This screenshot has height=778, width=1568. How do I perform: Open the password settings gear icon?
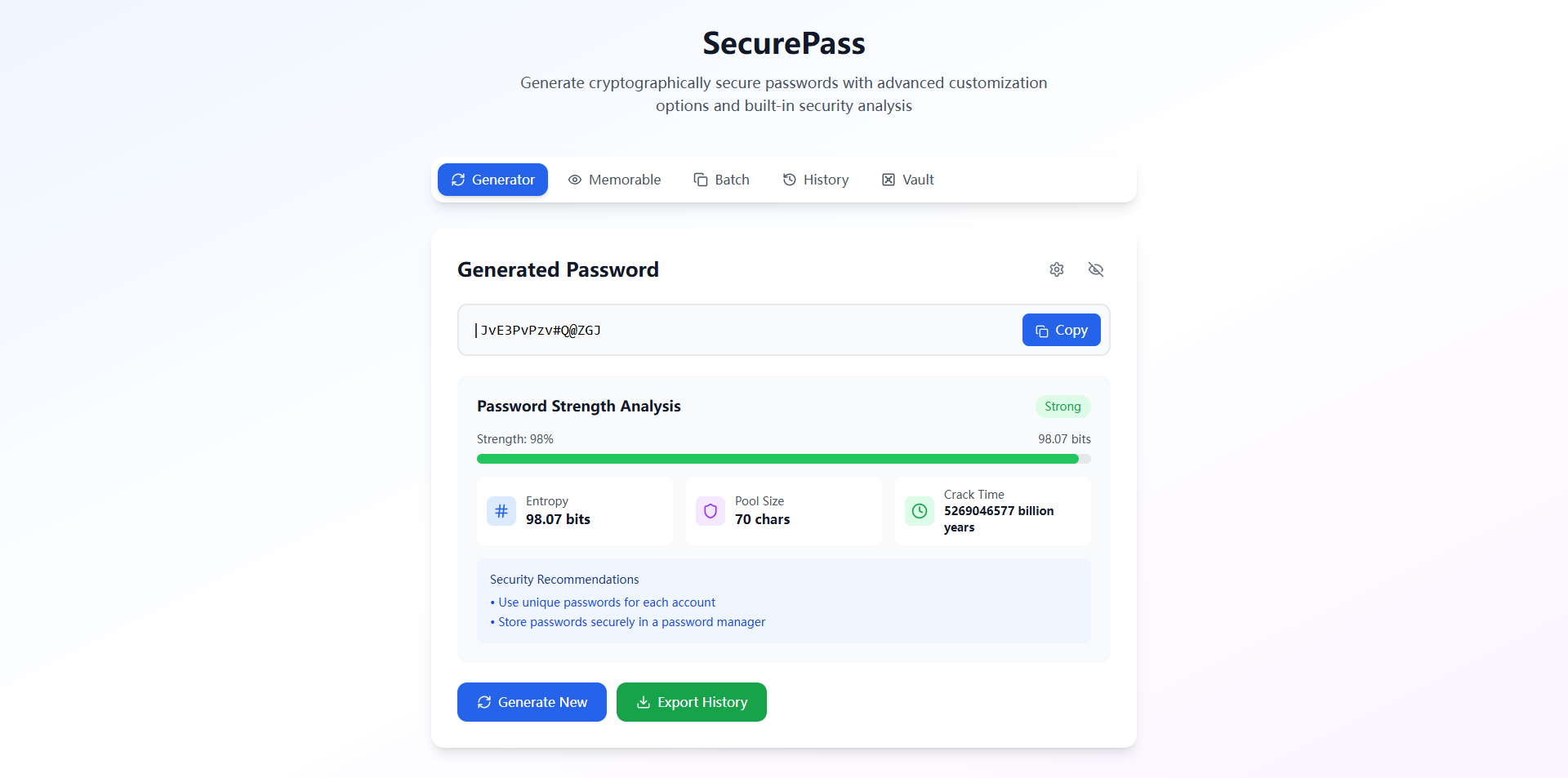click(x=1056, y=269)
